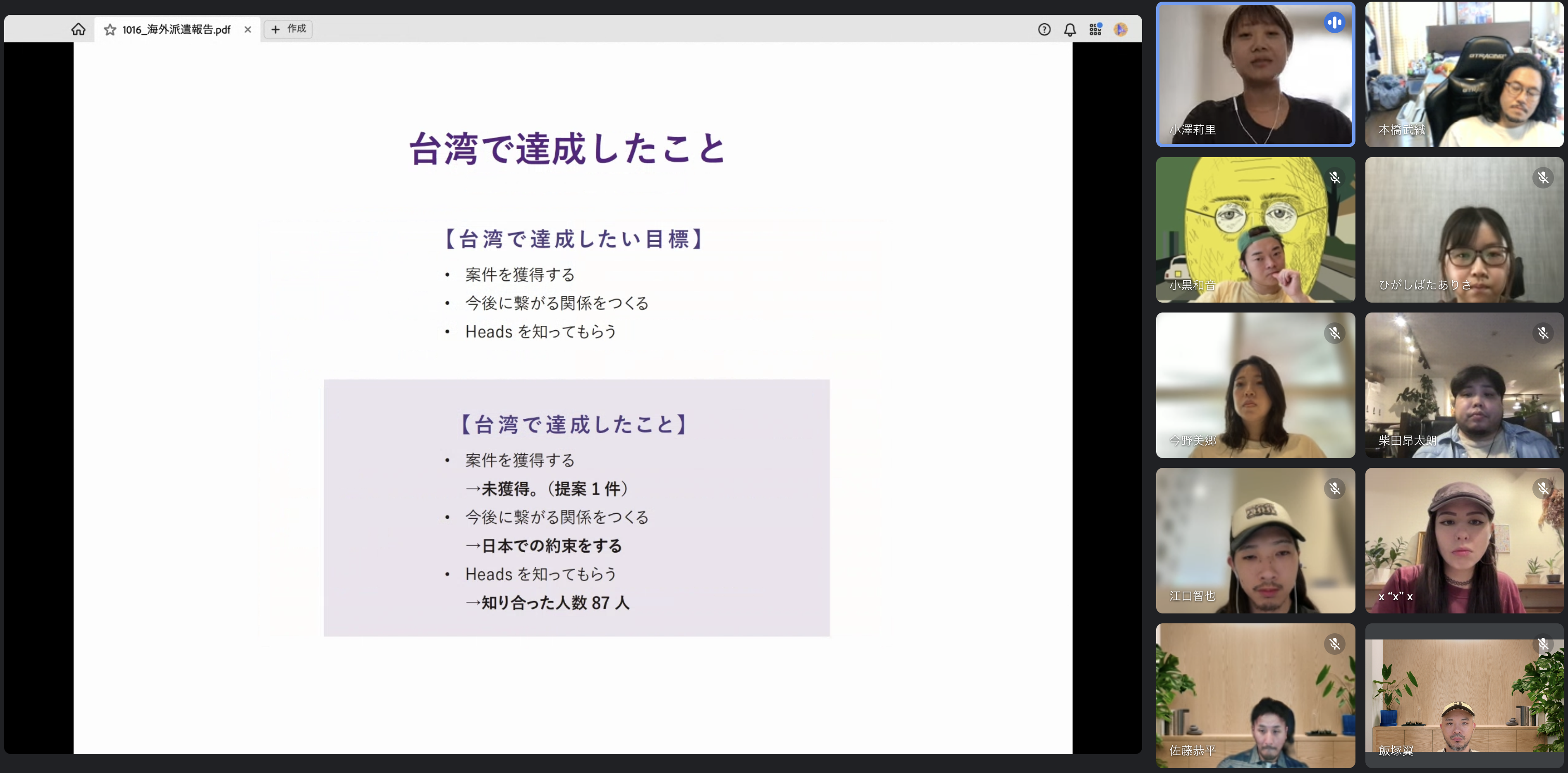Open the apps grid icon
This screenshot has height=773, width=1568.
coord(1095,29)
